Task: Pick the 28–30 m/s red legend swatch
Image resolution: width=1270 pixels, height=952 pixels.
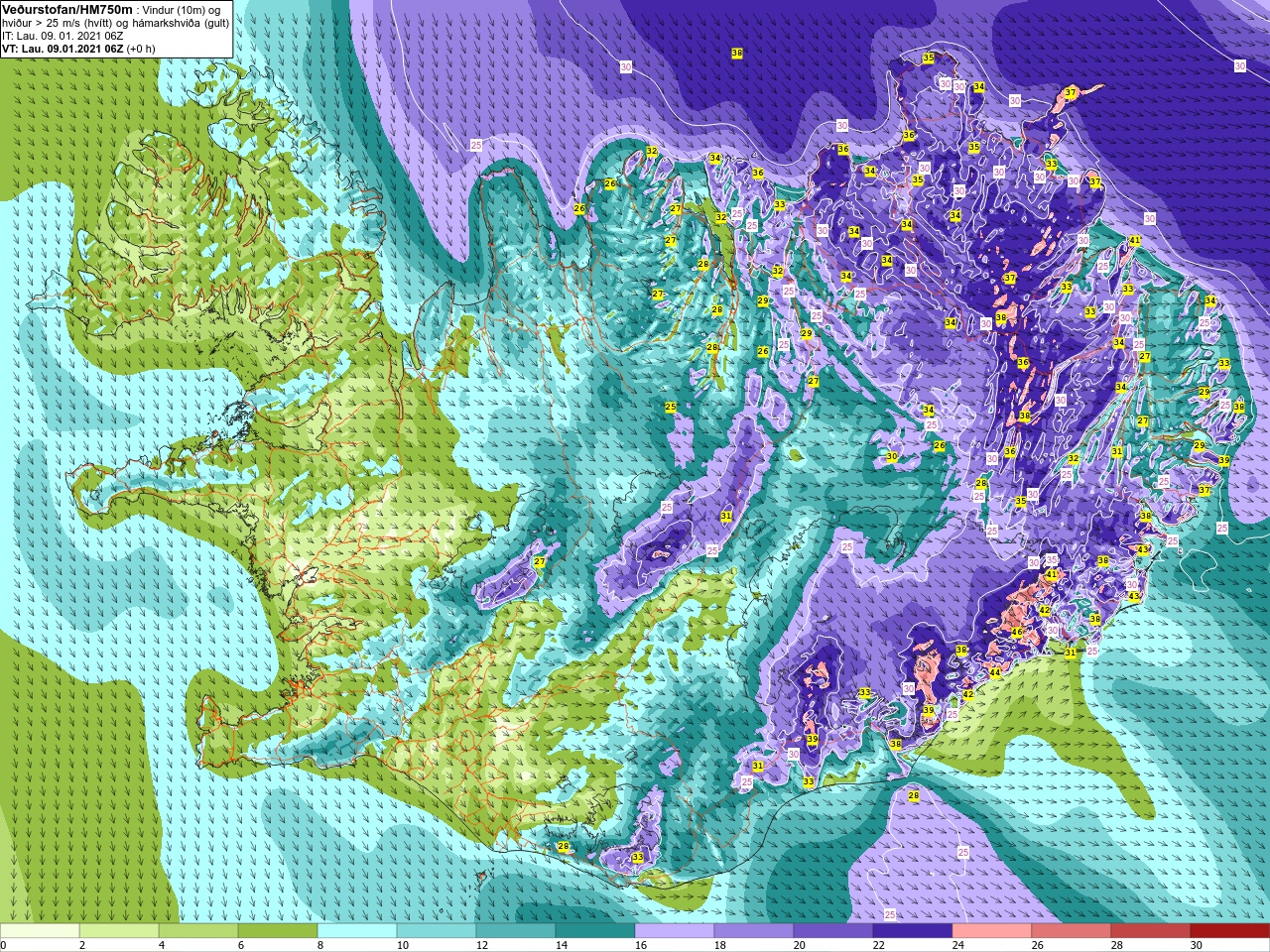Action: pyautogui.click(x=1151, y=931)
